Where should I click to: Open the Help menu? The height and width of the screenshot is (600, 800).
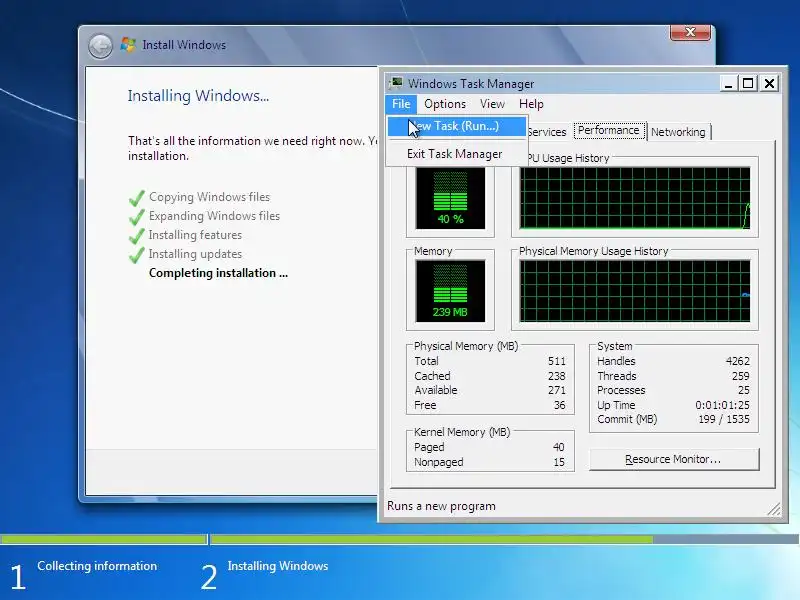[x=531, y=104]
